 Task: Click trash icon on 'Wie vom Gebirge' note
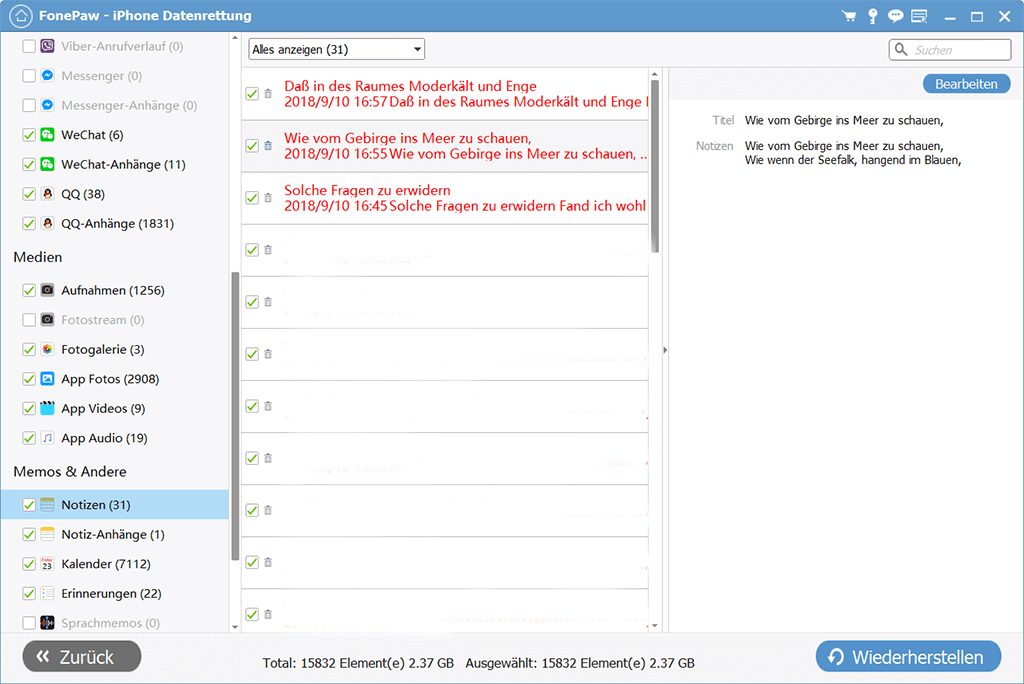click(268, 145)
